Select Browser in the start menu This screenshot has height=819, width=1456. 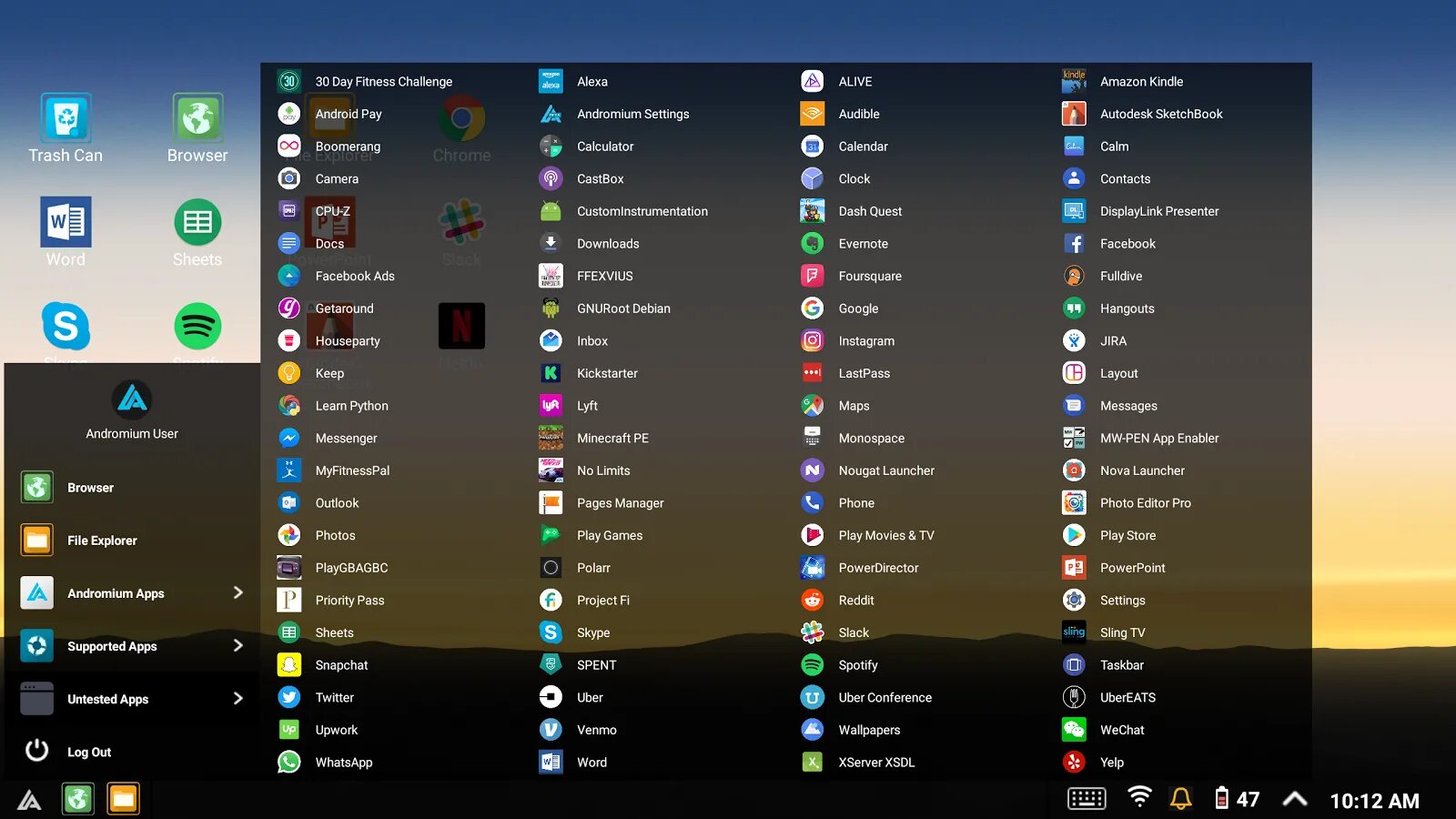tap(132, 488)
